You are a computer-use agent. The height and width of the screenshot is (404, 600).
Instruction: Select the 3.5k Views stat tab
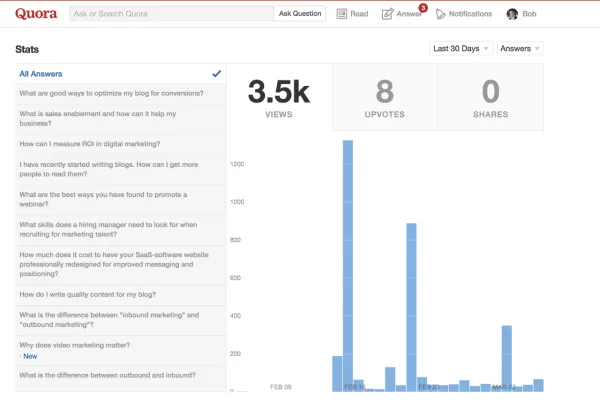pos(279,97)
